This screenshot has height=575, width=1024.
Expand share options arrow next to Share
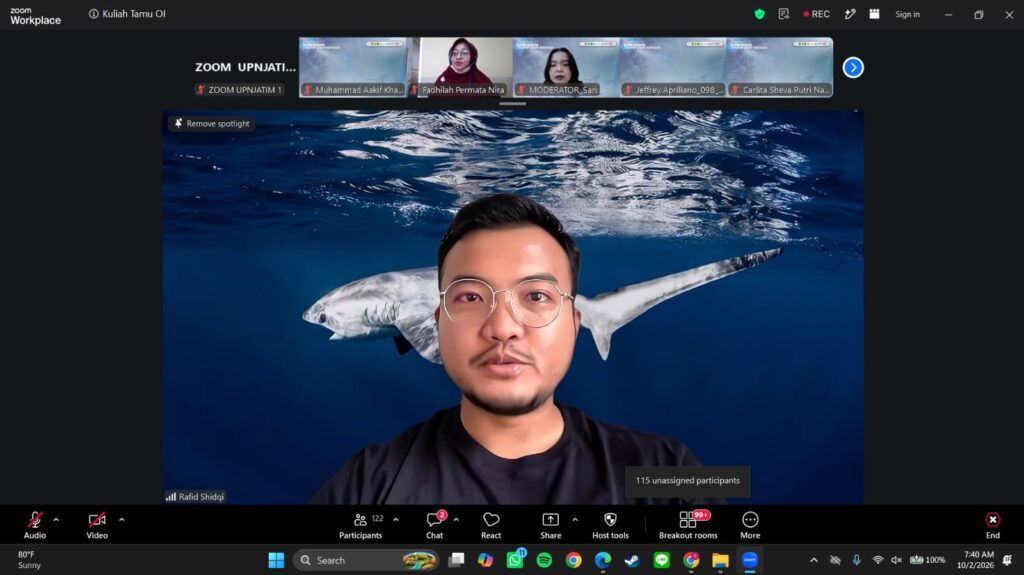pyautogui.click(x=575, y=519)
